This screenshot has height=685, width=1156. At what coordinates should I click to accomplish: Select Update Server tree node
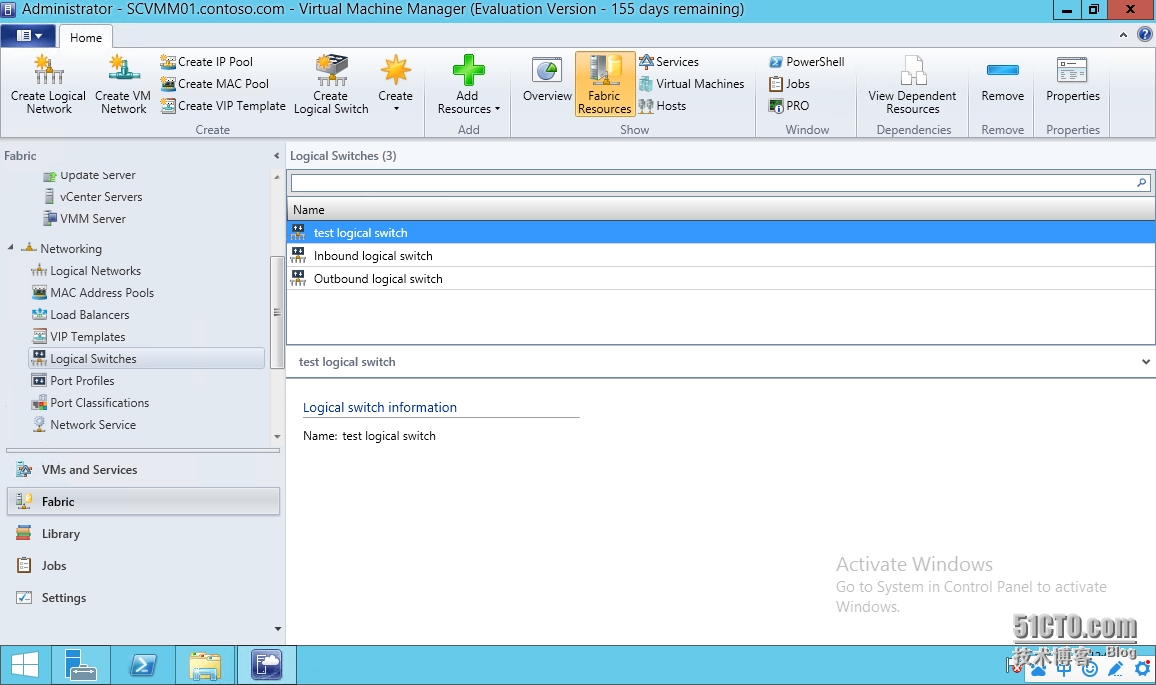89,175
